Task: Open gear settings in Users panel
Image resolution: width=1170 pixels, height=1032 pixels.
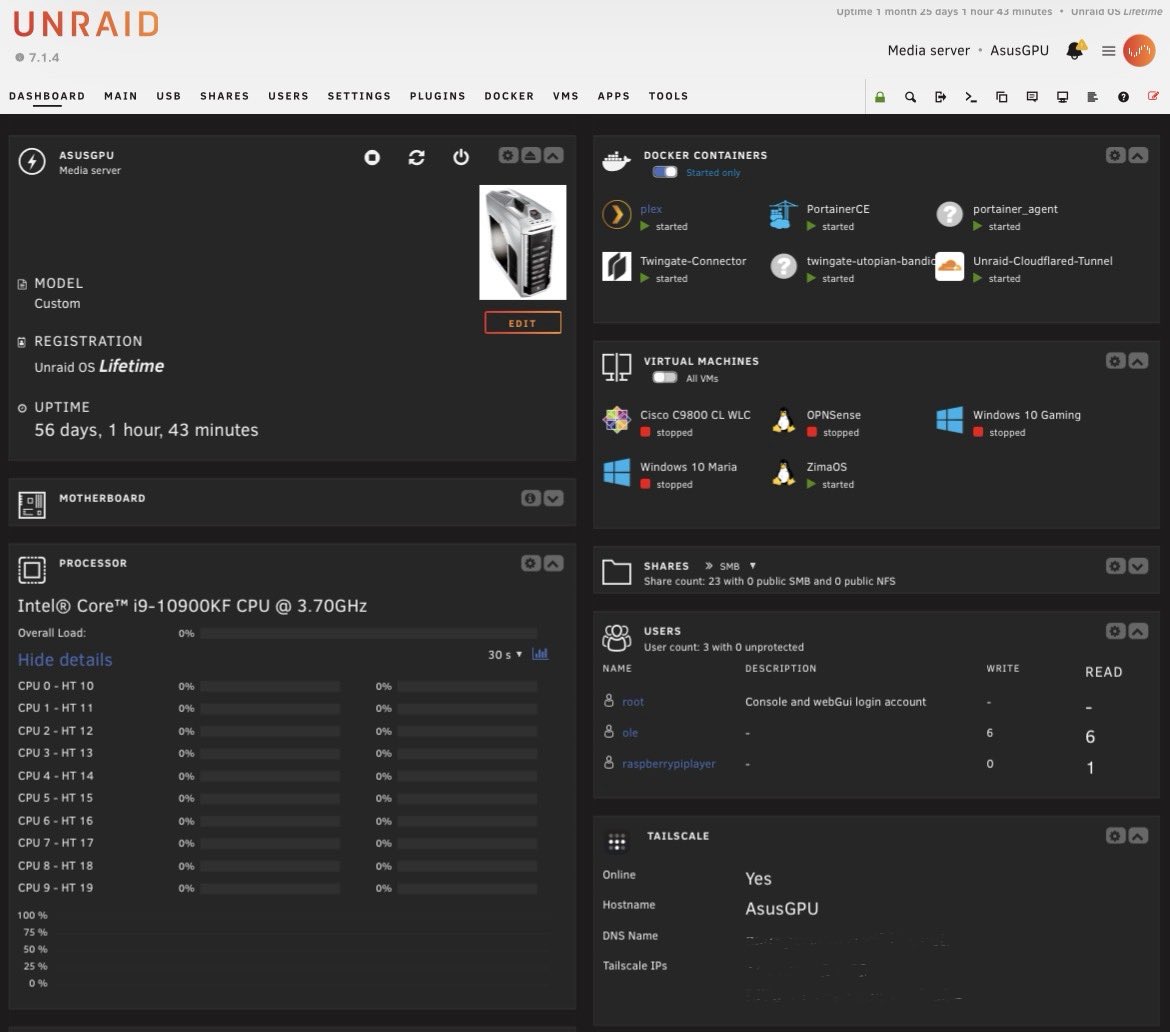Action: pos(1115,631)
